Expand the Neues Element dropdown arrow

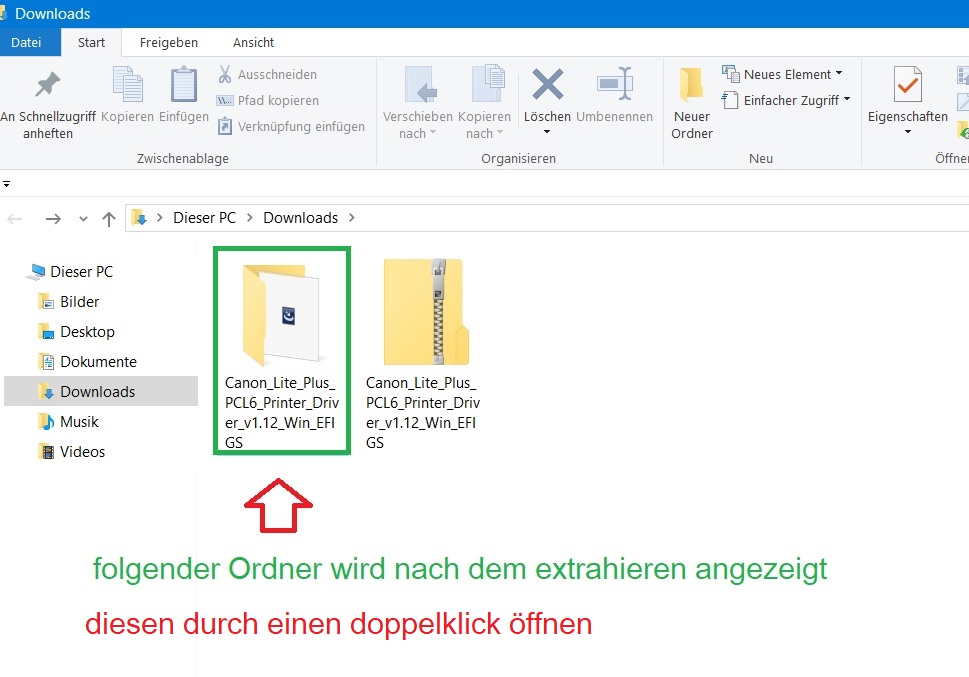(839, 73)
